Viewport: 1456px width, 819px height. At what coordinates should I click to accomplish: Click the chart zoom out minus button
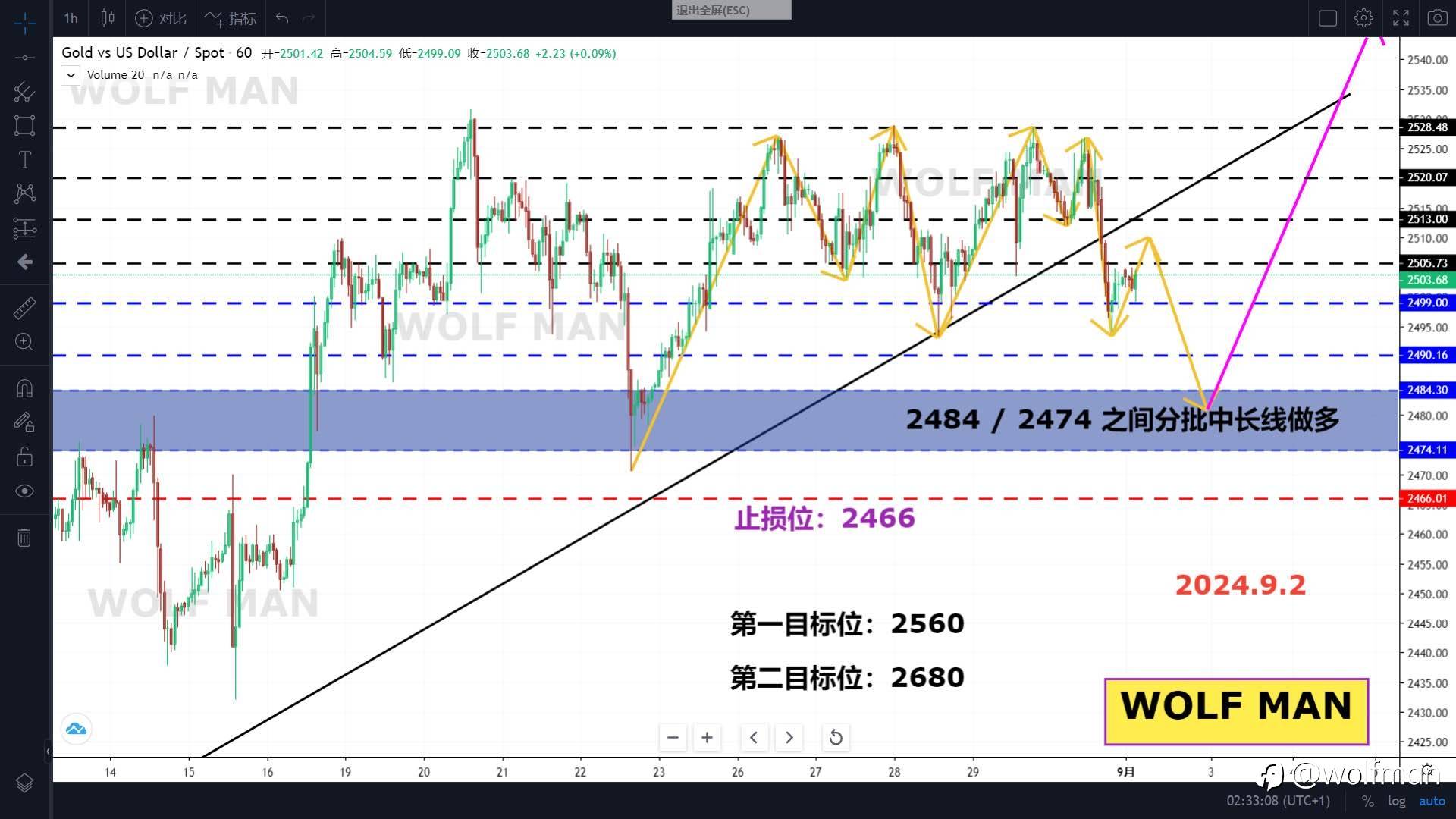pos(673,737)
